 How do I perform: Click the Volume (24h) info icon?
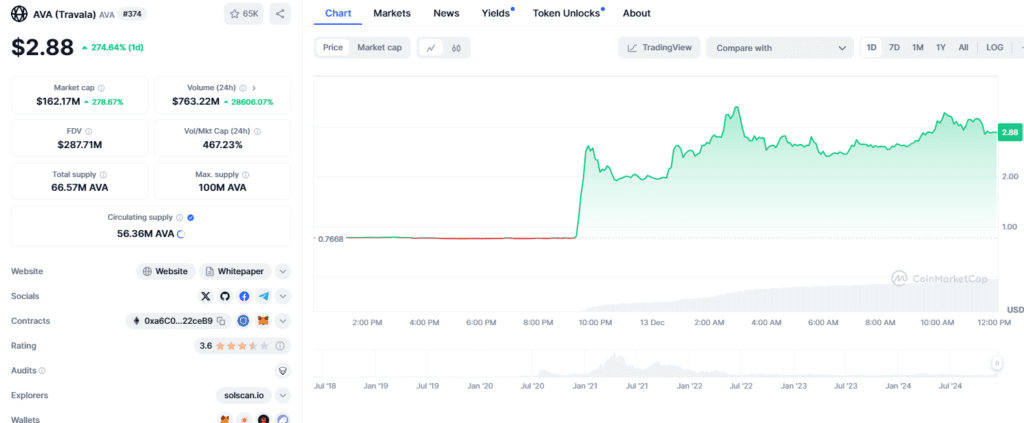tap(243, 87)
